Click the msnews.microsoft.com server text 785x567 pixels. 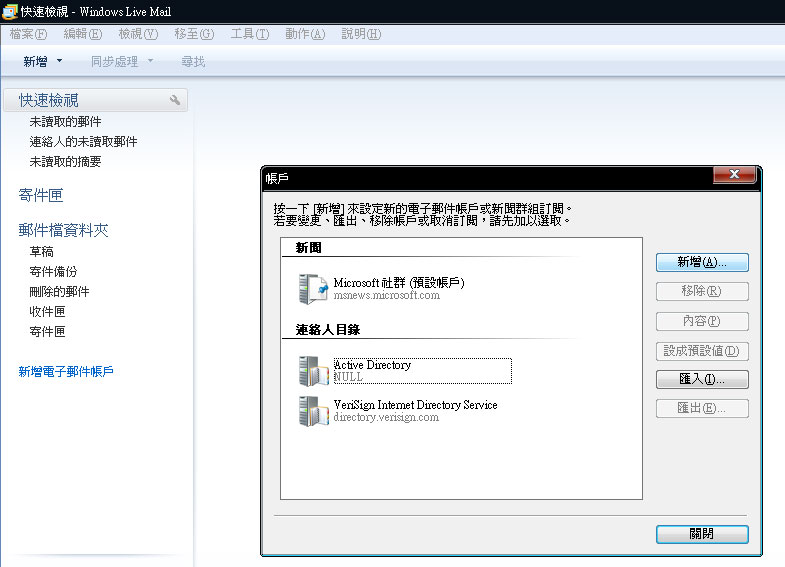tap(386, 295)
